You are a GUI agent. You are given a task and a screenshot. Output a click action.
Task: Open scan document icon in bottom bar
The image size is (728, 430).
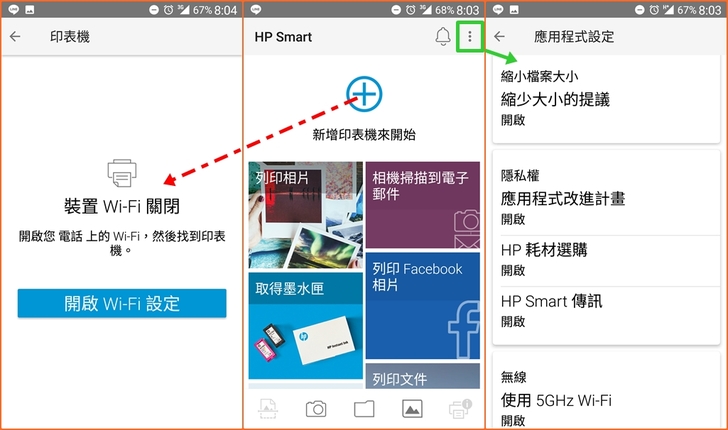(268, 409)
